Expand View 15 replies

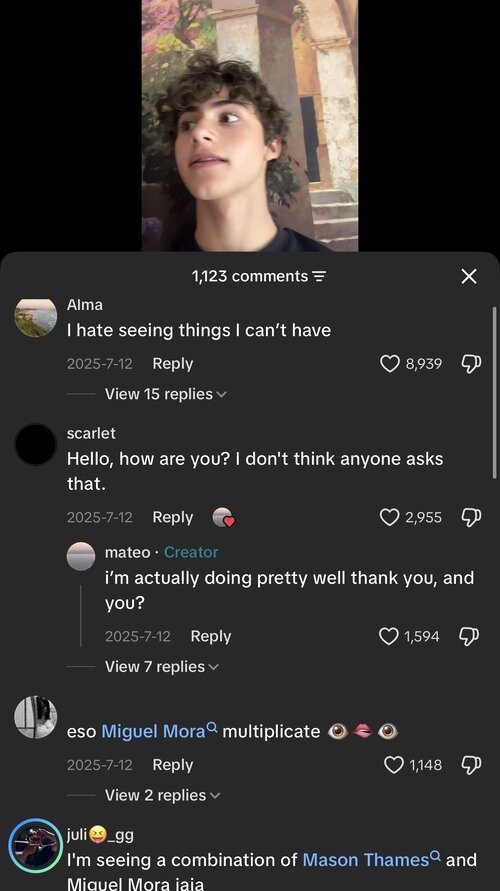click(x=165, y=394)
